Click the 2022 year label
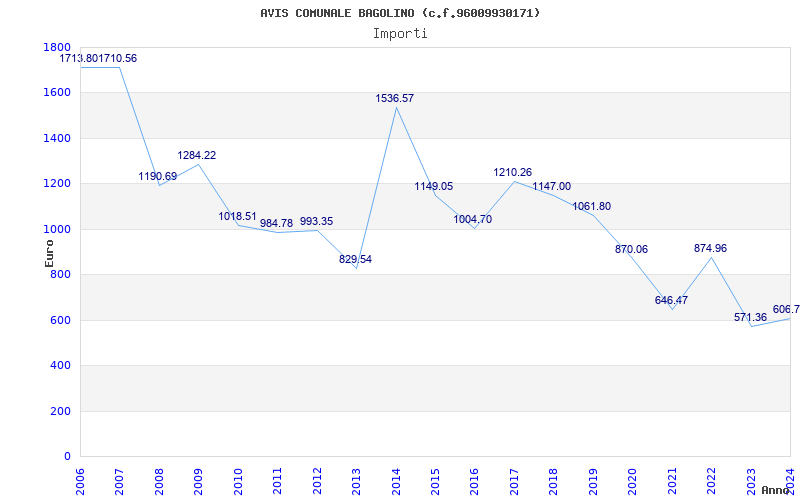Viewport: 800px width, 500px height. (x=711, y=481)
